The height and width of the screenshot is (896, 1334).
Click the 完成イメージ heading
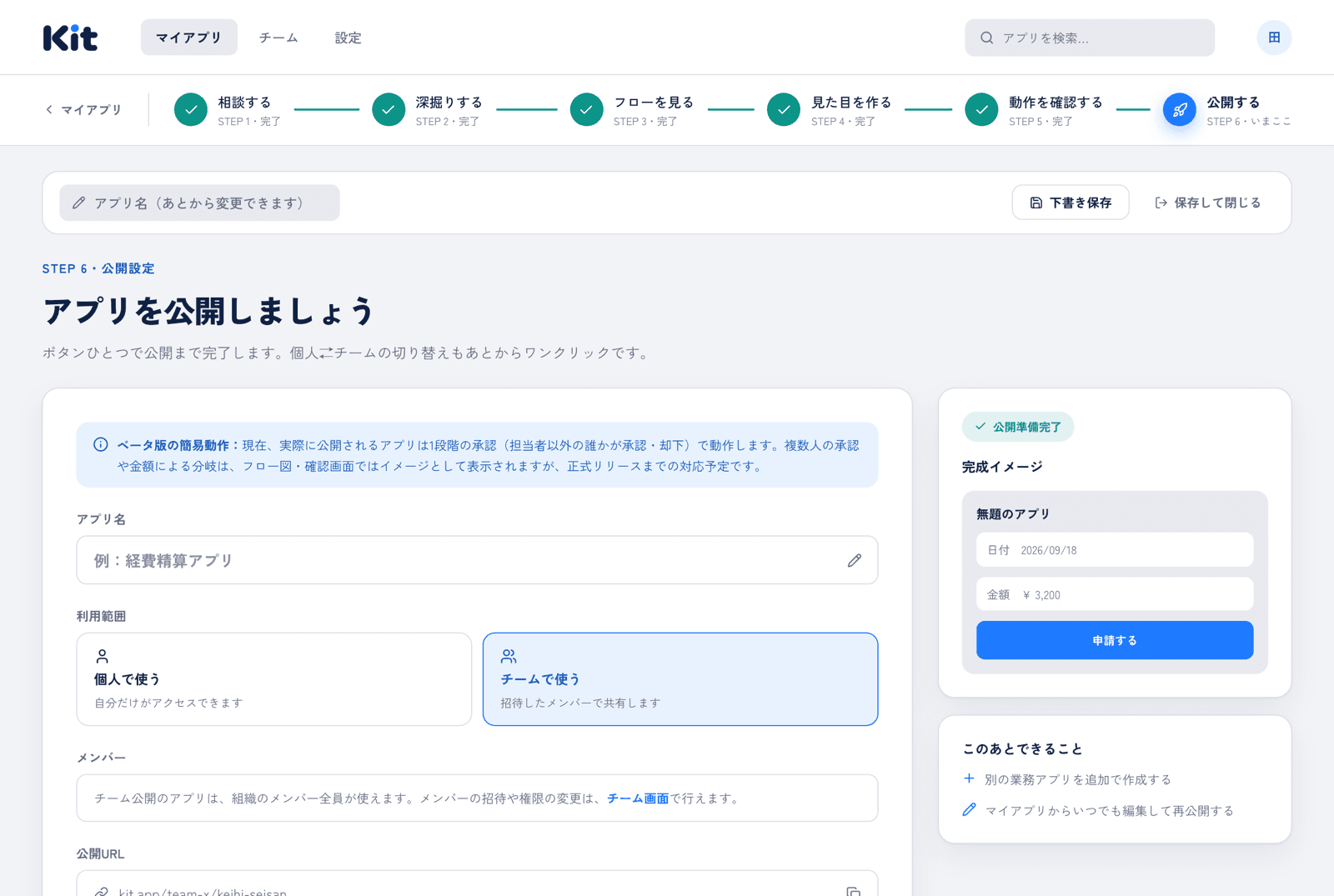point(1002,467)
